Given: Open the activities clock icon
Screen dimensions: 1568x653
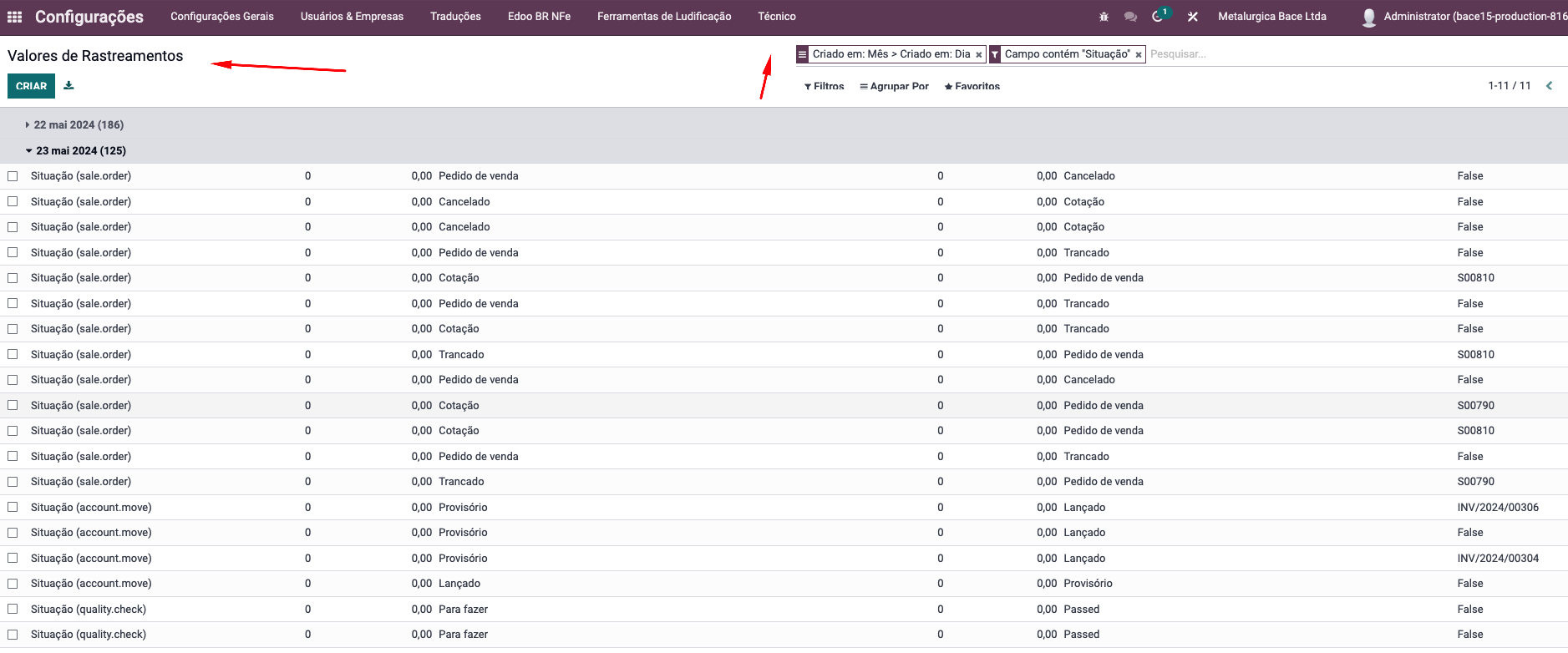Looking at the screenshot, I should [1158, 17].
